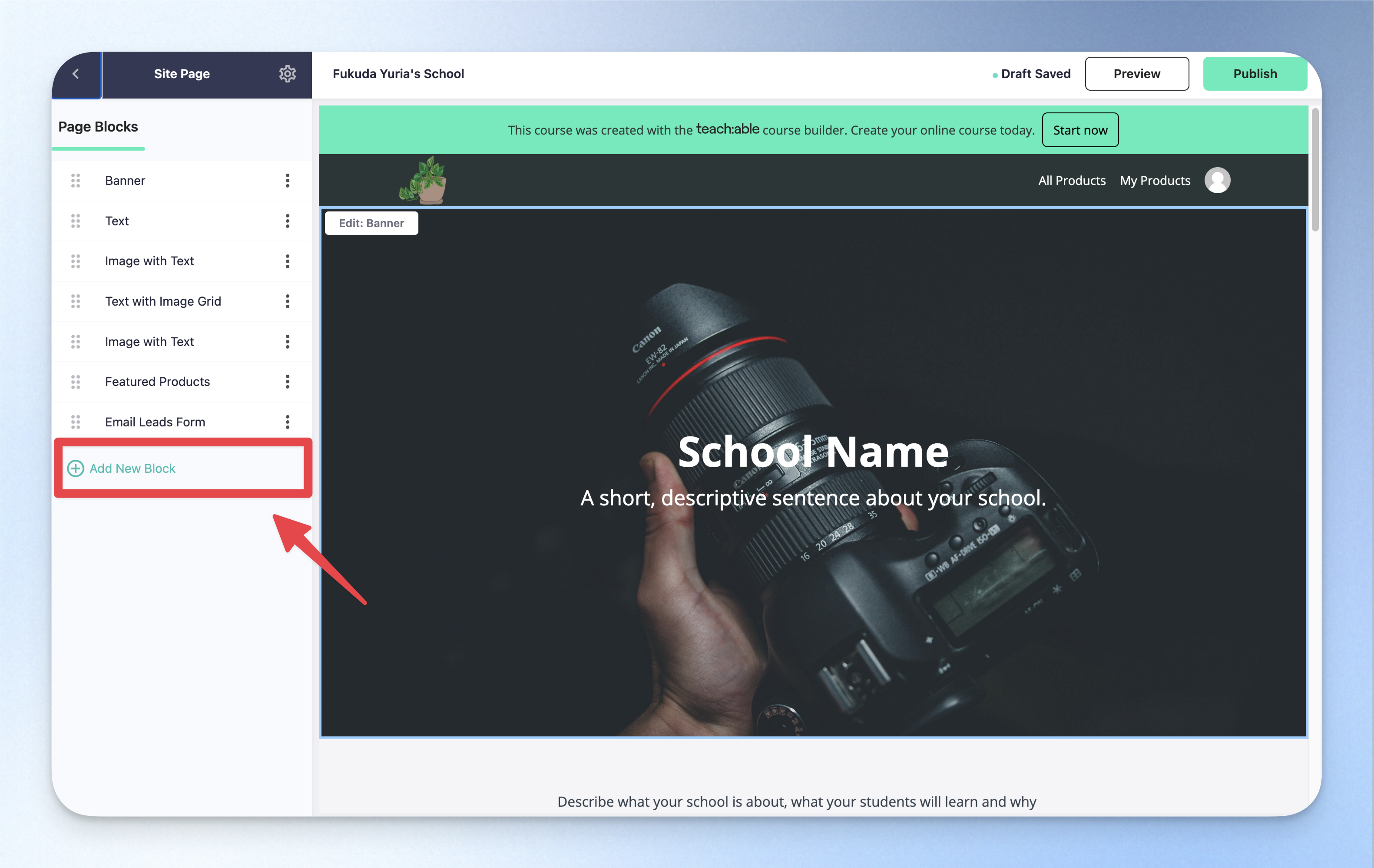Open Featured Products block options menu
The width and height of the screenshot is (1374, 868).
287,382
